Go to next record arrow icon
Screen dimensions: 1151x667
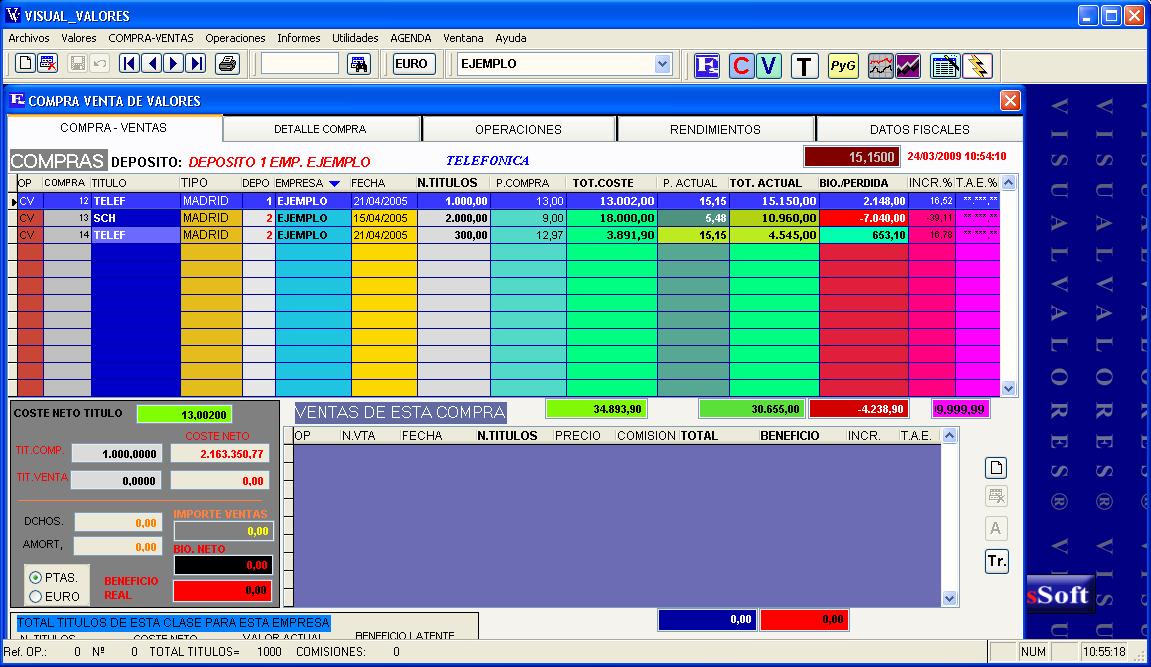(x=173, y=64)
